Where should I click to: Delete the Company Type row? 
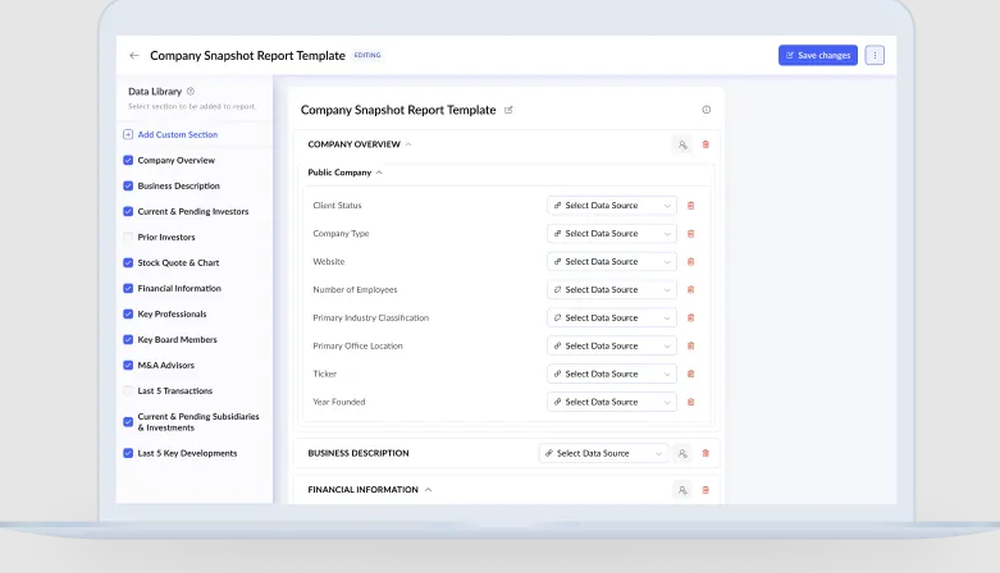pos(691,234)
